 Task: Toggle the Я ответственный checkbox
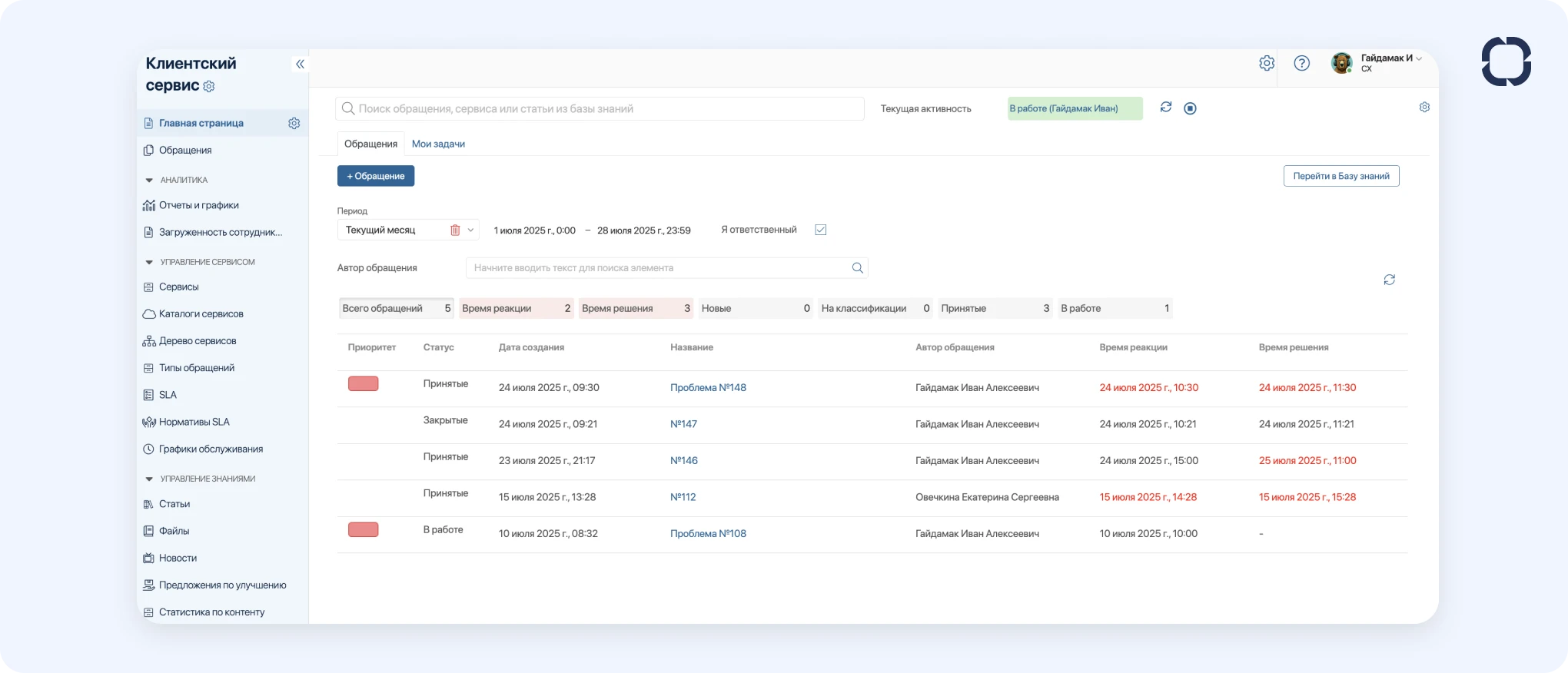[820, 230]
